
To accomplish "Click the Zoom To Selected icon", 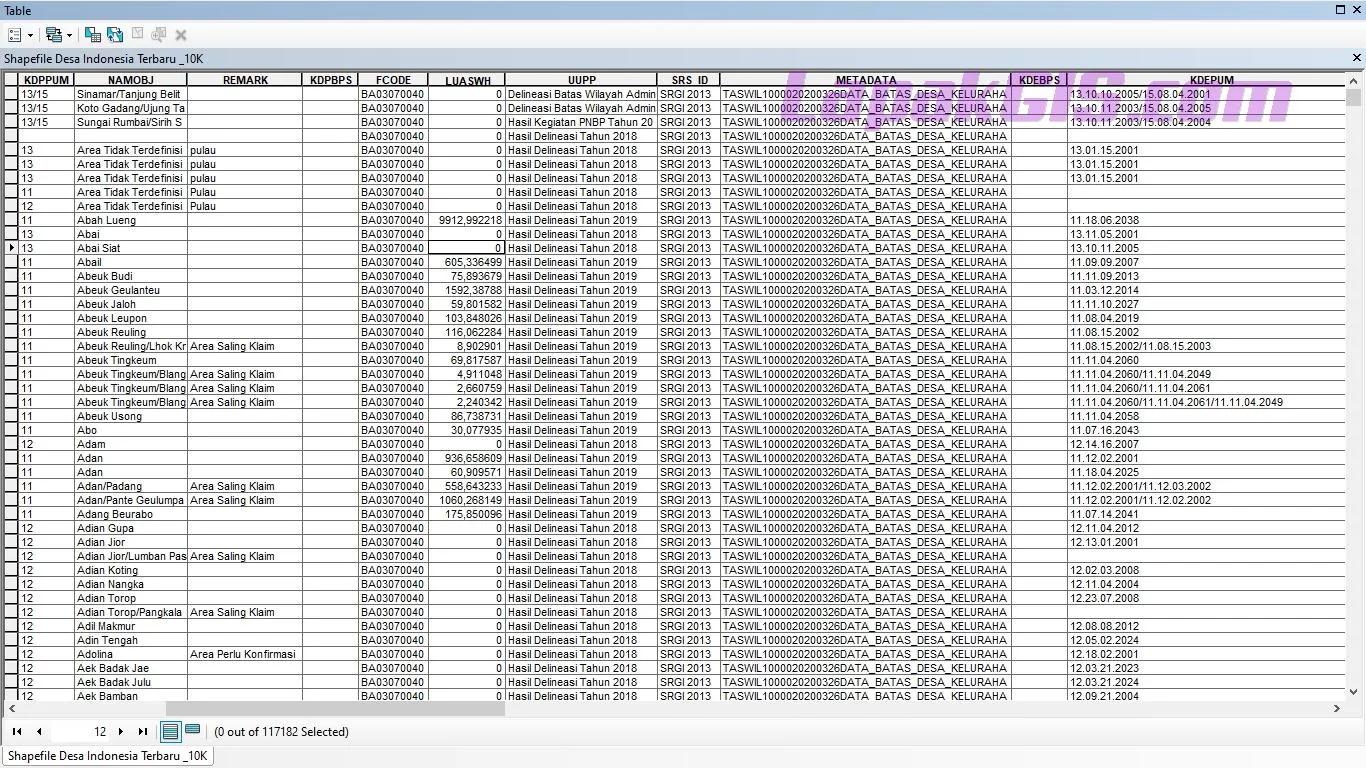I will click(x=159, y=35).
